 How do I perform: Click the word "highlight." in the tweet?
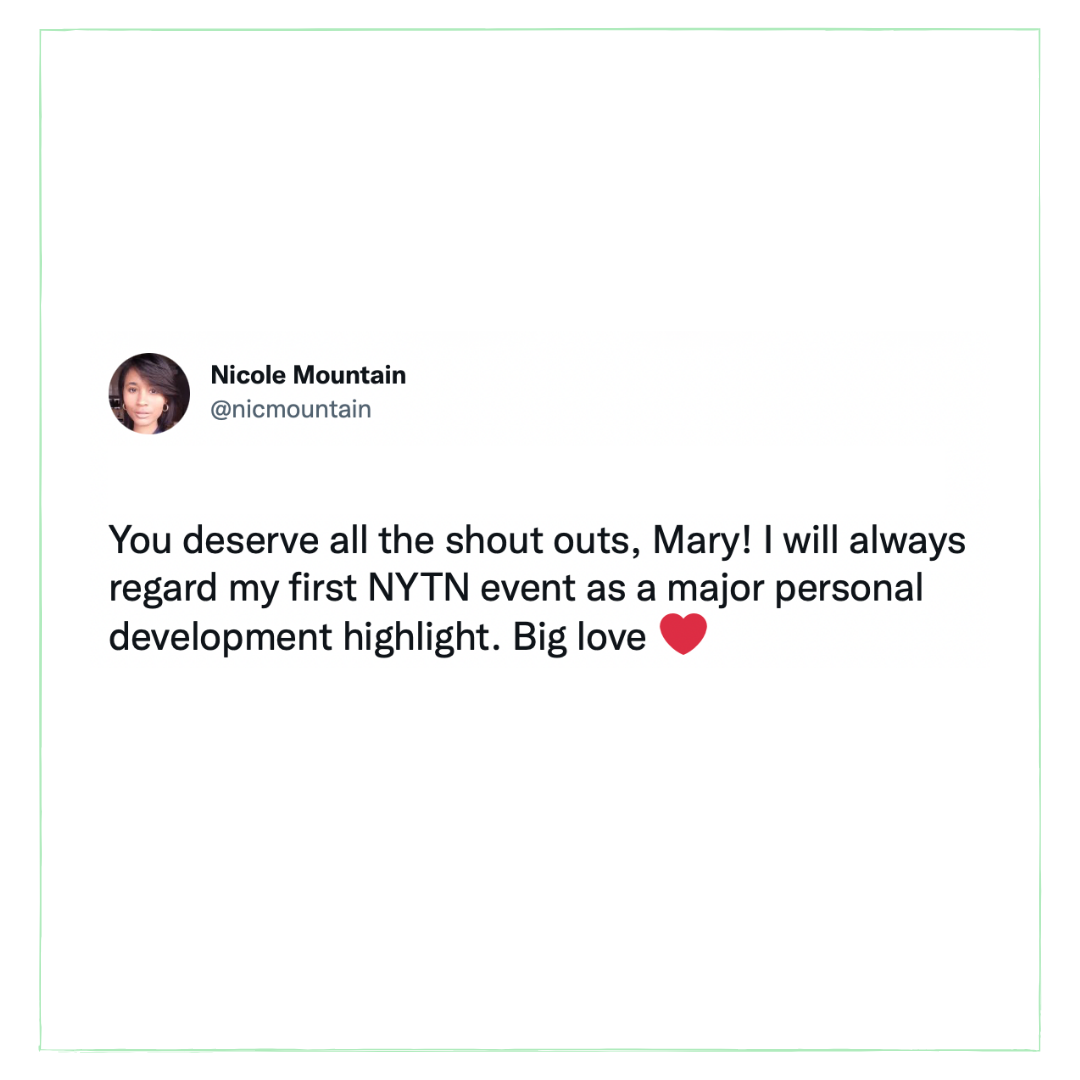click(422, 637)
